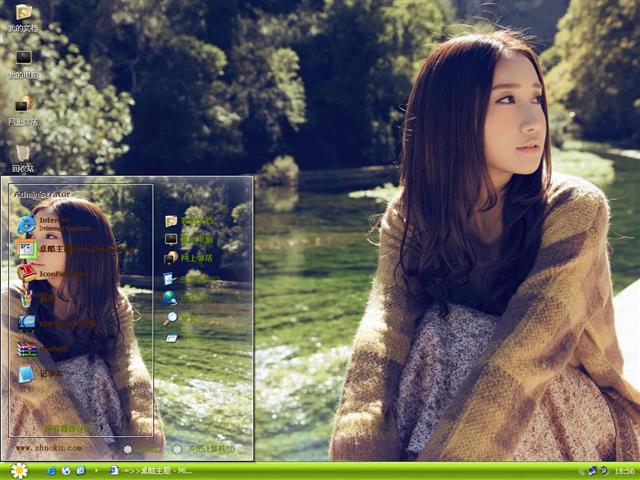The width and height of the screenshot is (640, 480).
Task: Launch Internet Explorer from quick launch bar
Action: click(51, 471)
